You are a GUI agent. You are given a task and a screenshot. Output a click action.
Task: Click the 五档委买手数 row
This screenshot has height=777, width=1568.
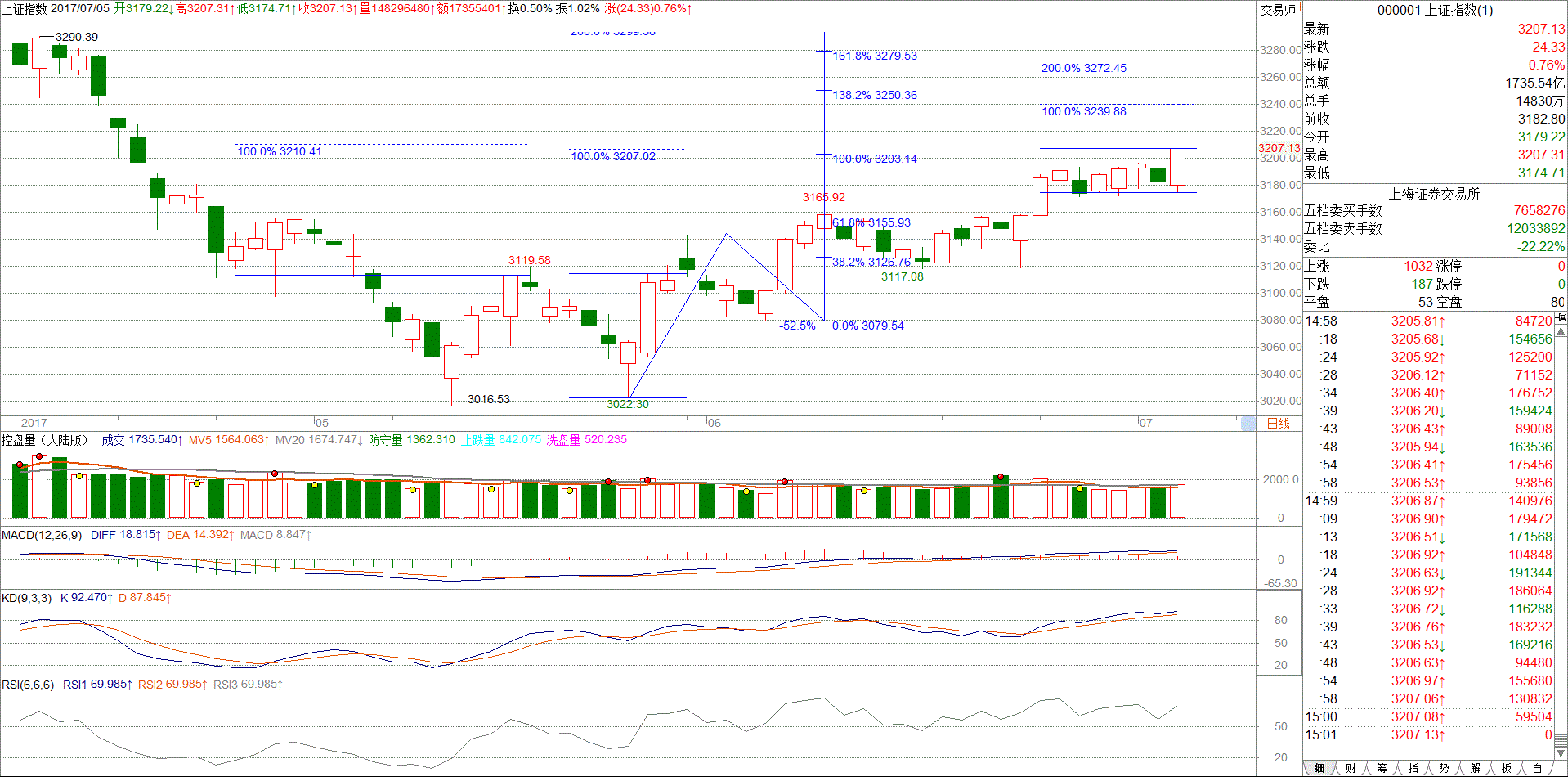1435,210
